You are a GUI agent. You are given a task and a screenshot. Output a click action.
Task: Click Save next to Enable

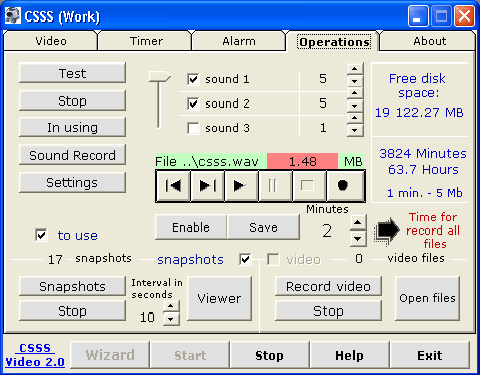coord(263,227)
